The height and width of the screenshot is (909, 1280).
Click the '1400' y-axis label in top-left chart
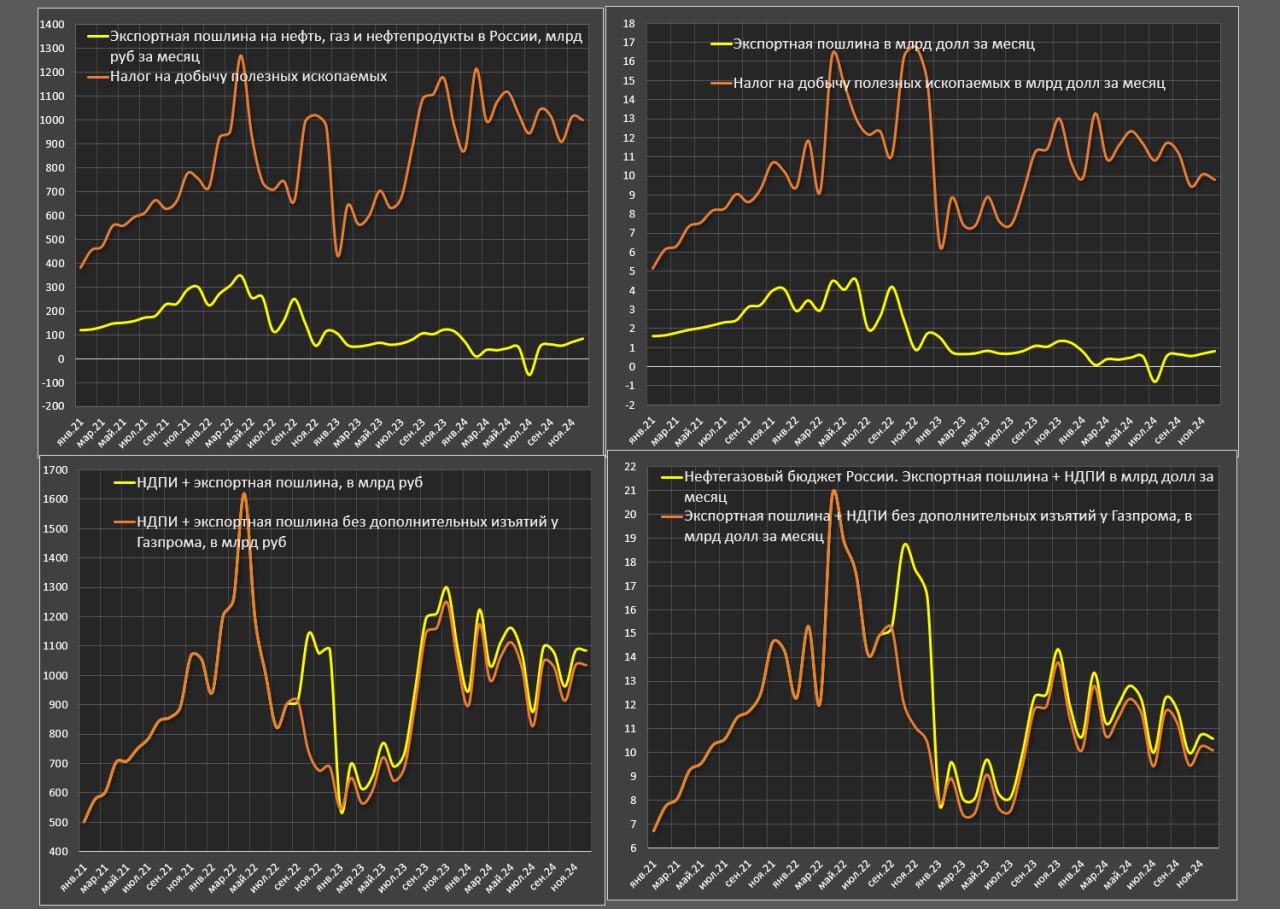[51, 24]
